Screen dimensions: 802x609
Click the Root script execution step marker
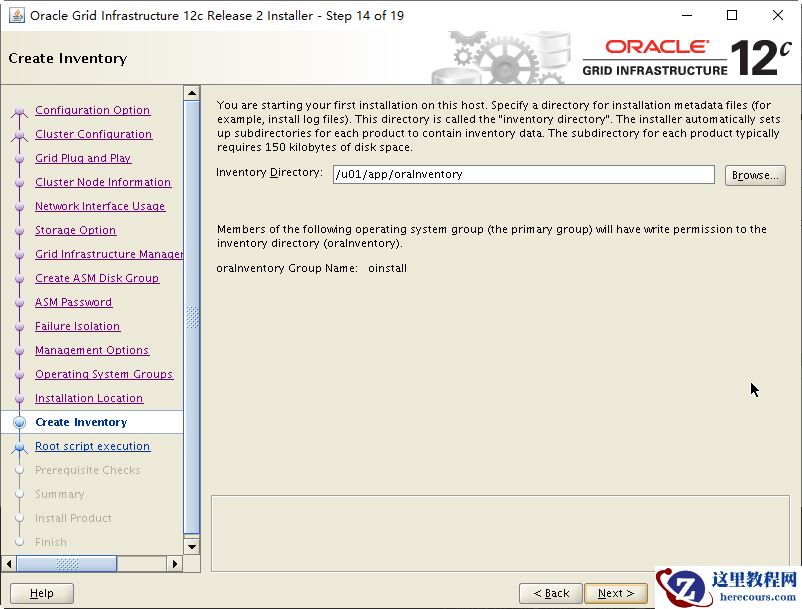pos(19,447)
